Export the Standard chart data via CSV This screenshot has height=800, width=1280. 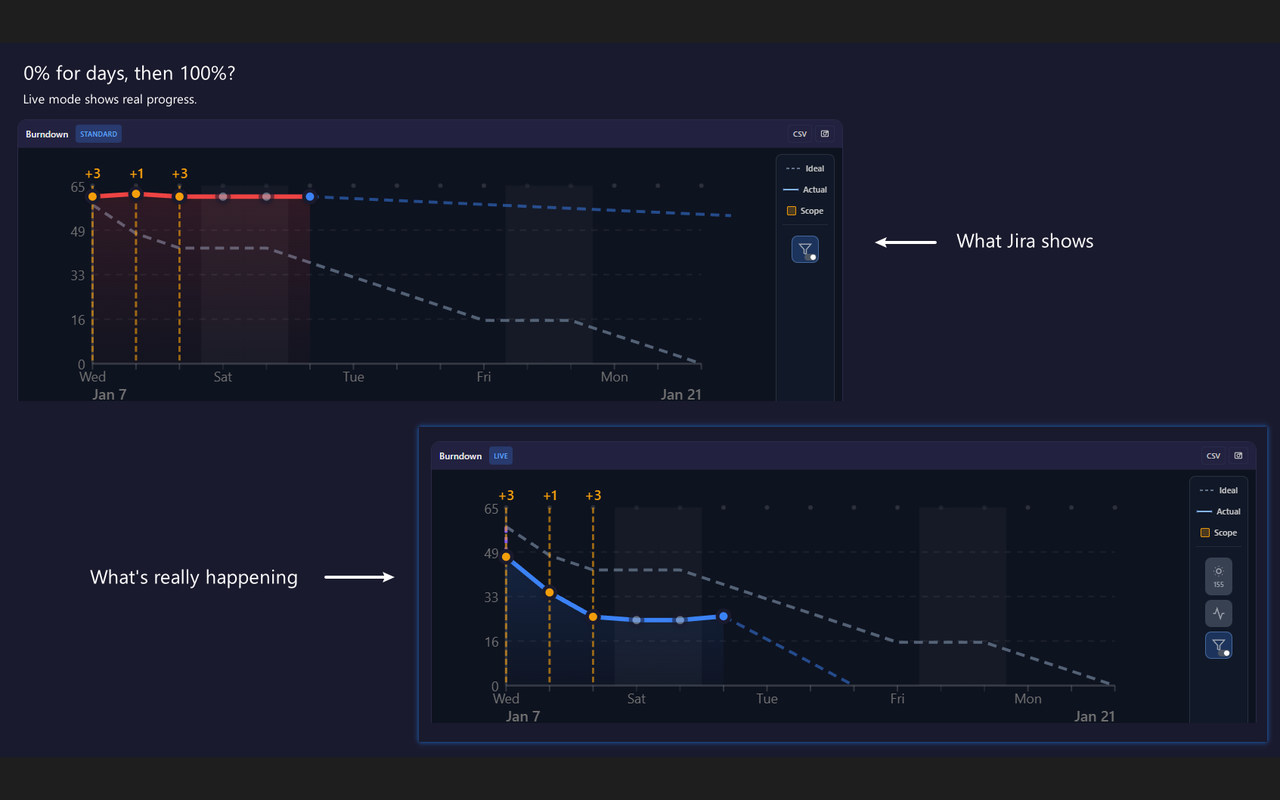(799, 133)
